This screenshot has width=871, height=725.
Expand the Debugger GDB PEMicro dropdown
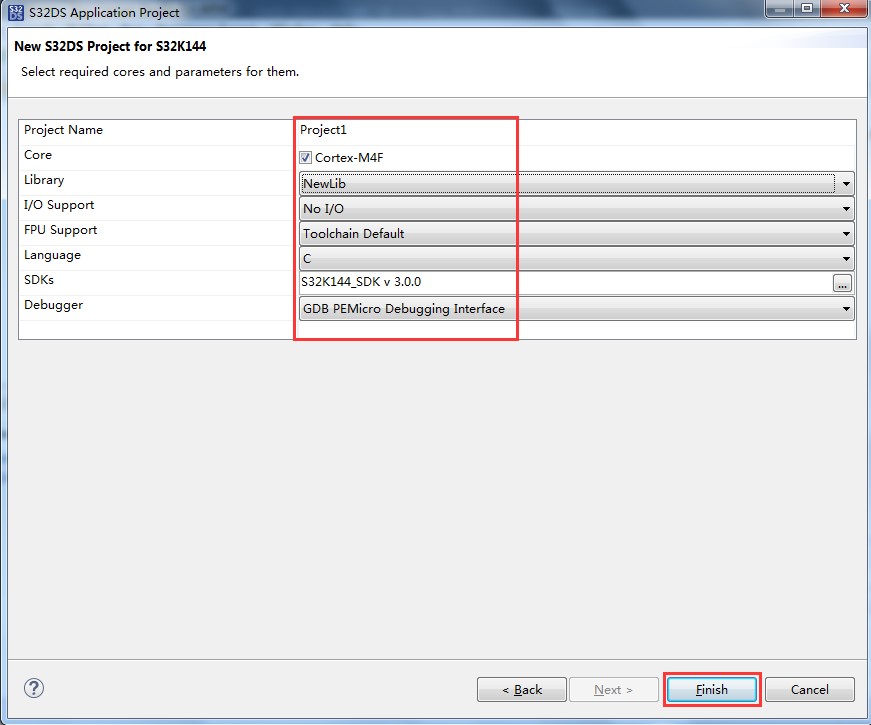577,308
